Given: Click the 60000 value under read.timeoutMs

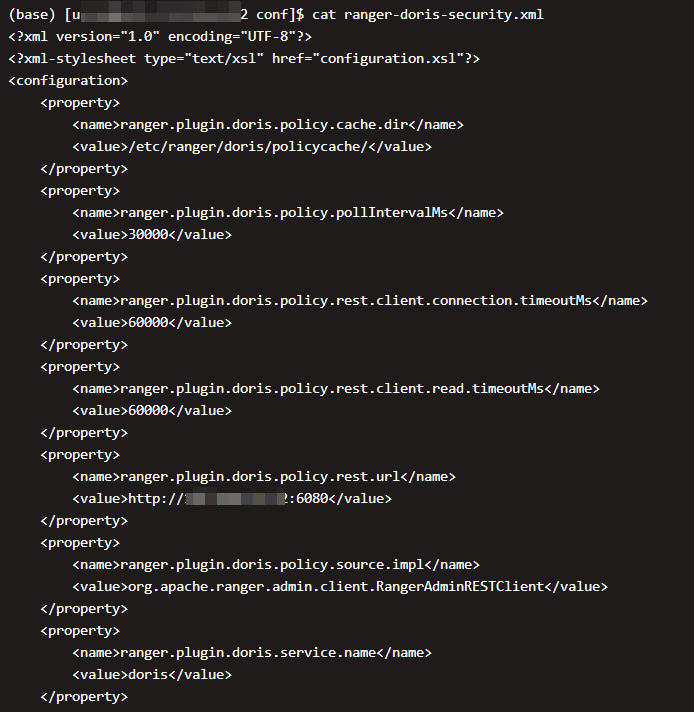Looking at the screenshot, I should tap(152, 411).
